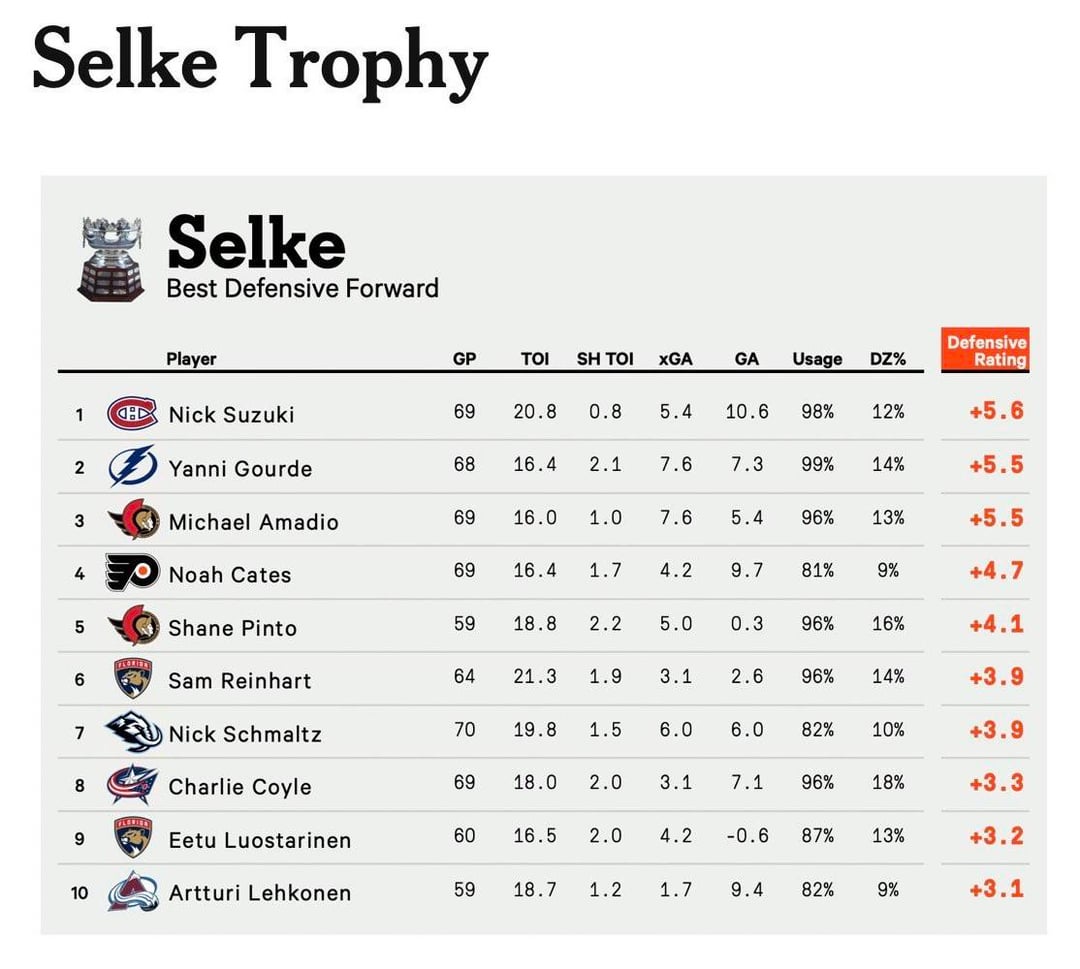This screenshot has height=969, width=1080.
Task: Click the Montreal Canadiens logo beside Nick Suzuki
Action: pyautogui.click(x=132, y=413)
